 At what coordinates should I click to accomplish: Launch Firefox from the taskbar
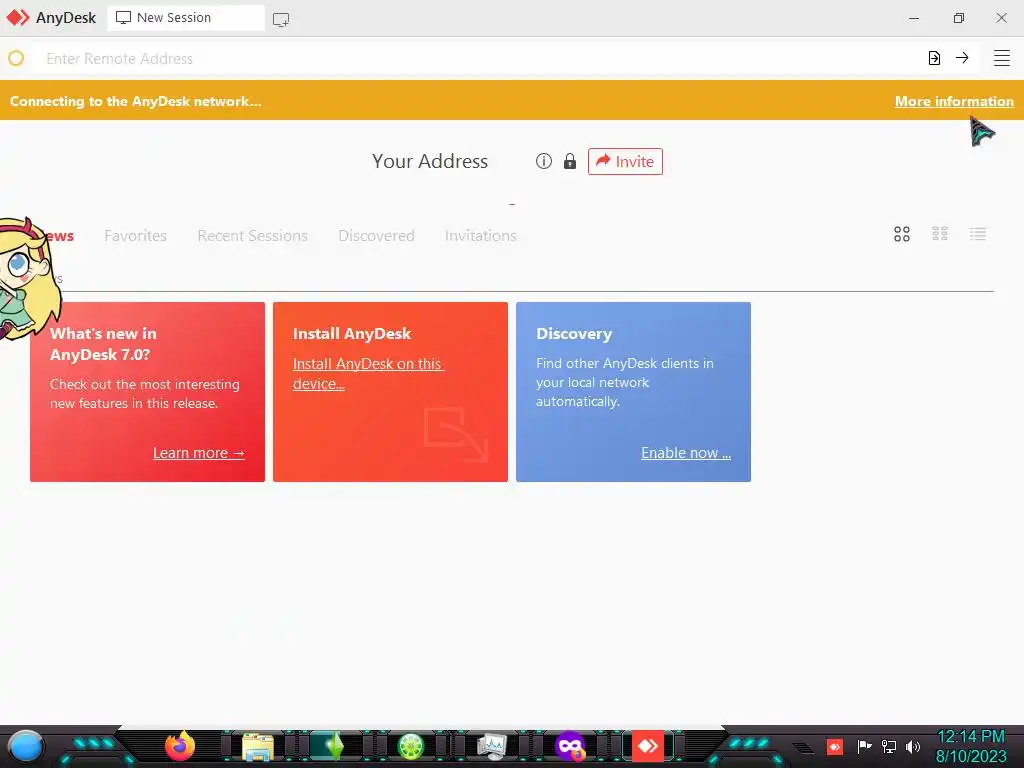pyautogui.click(x=180, y=746)
